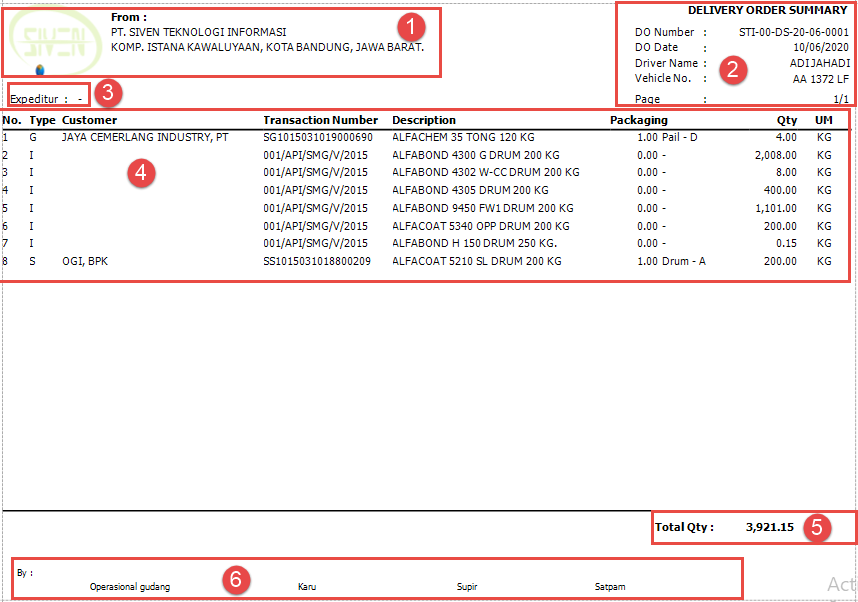Click description ALFABOND 4300 G DRUM 200 KG
The width and height of the screenshot is (858, 602).
point(476,155)
